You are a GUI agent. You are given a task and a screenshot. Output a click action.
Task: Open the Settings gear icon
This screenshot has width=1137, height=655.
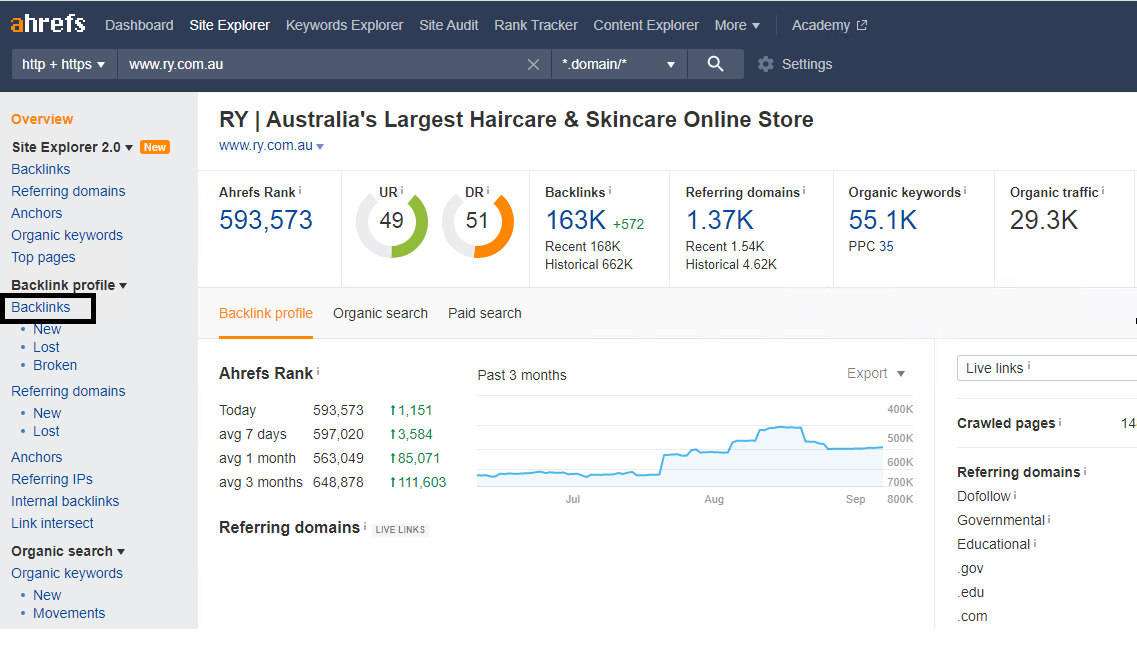click(x=766, y=64)
